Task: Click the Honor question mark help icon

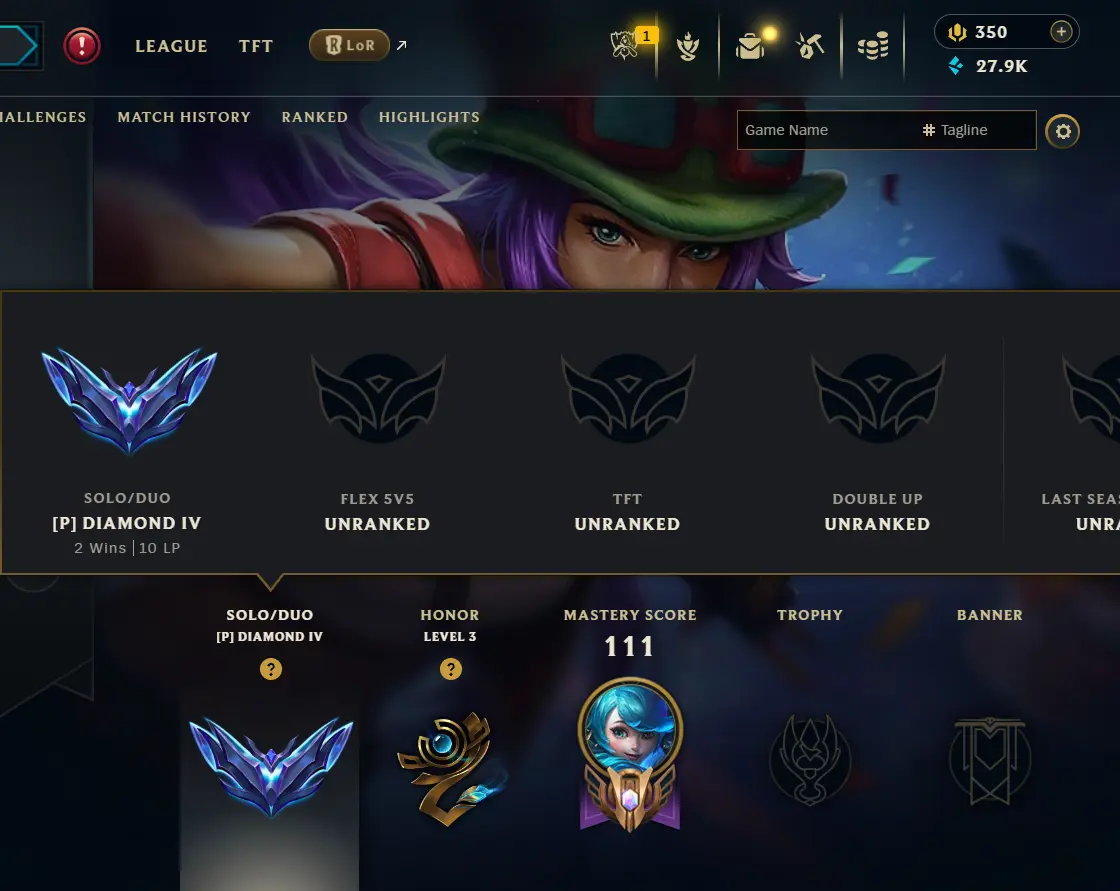Action: (451, 670)
